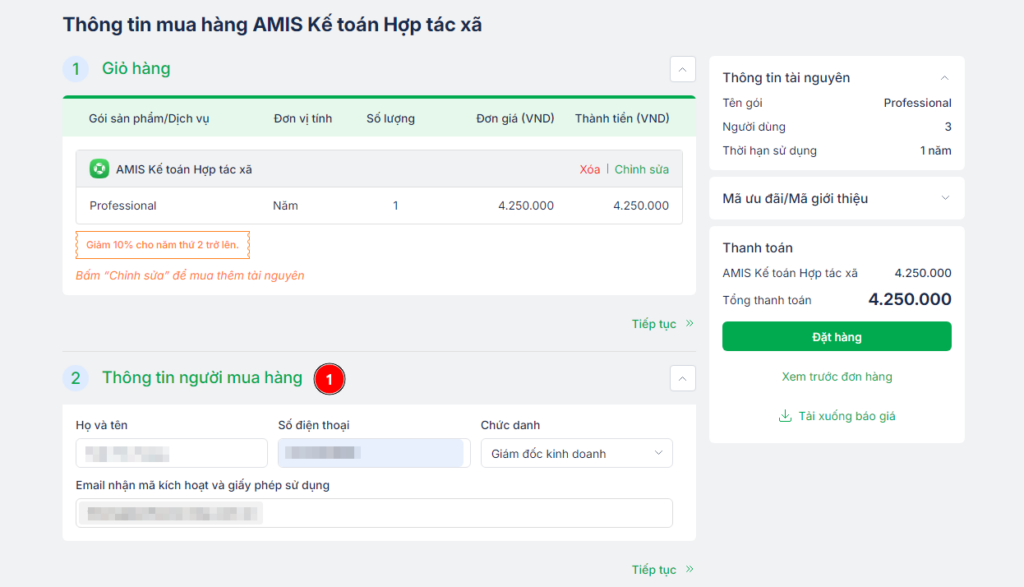
Task: Collapse the Thông tin người mua hàng section
Action: pos(682,379)
